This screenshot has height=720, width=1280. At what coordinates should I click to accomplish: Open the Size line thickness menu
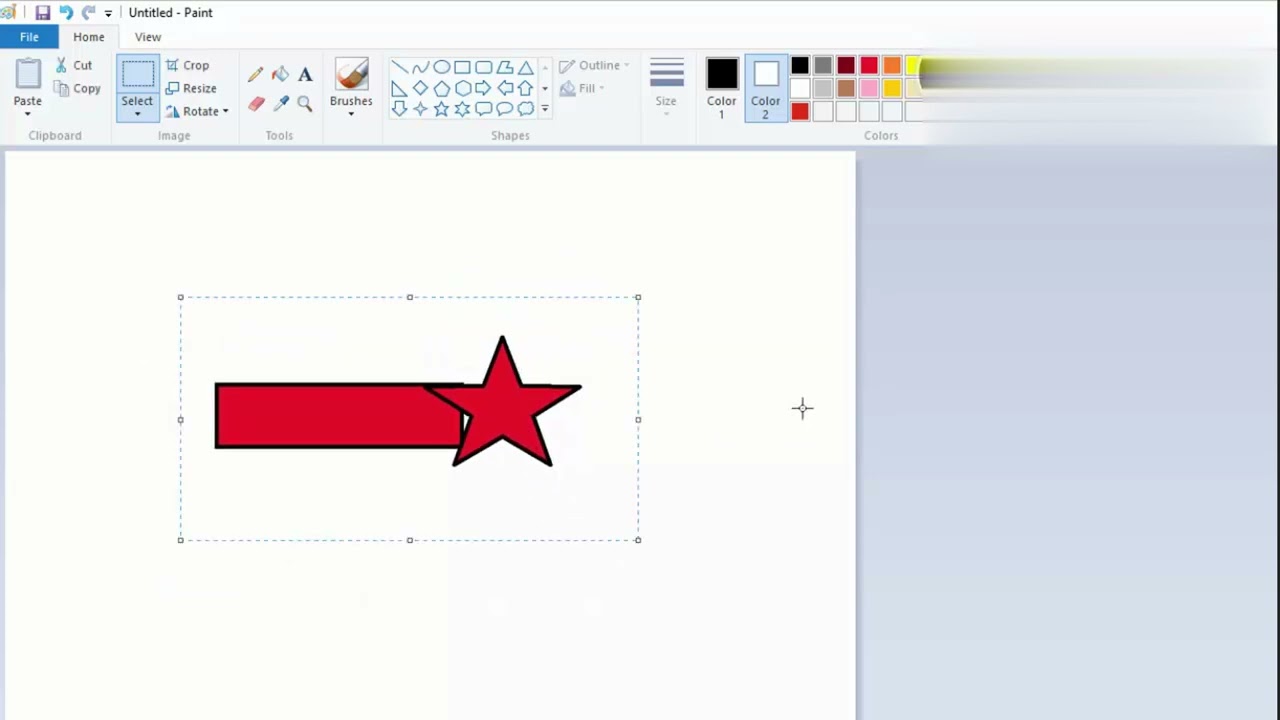666,87
